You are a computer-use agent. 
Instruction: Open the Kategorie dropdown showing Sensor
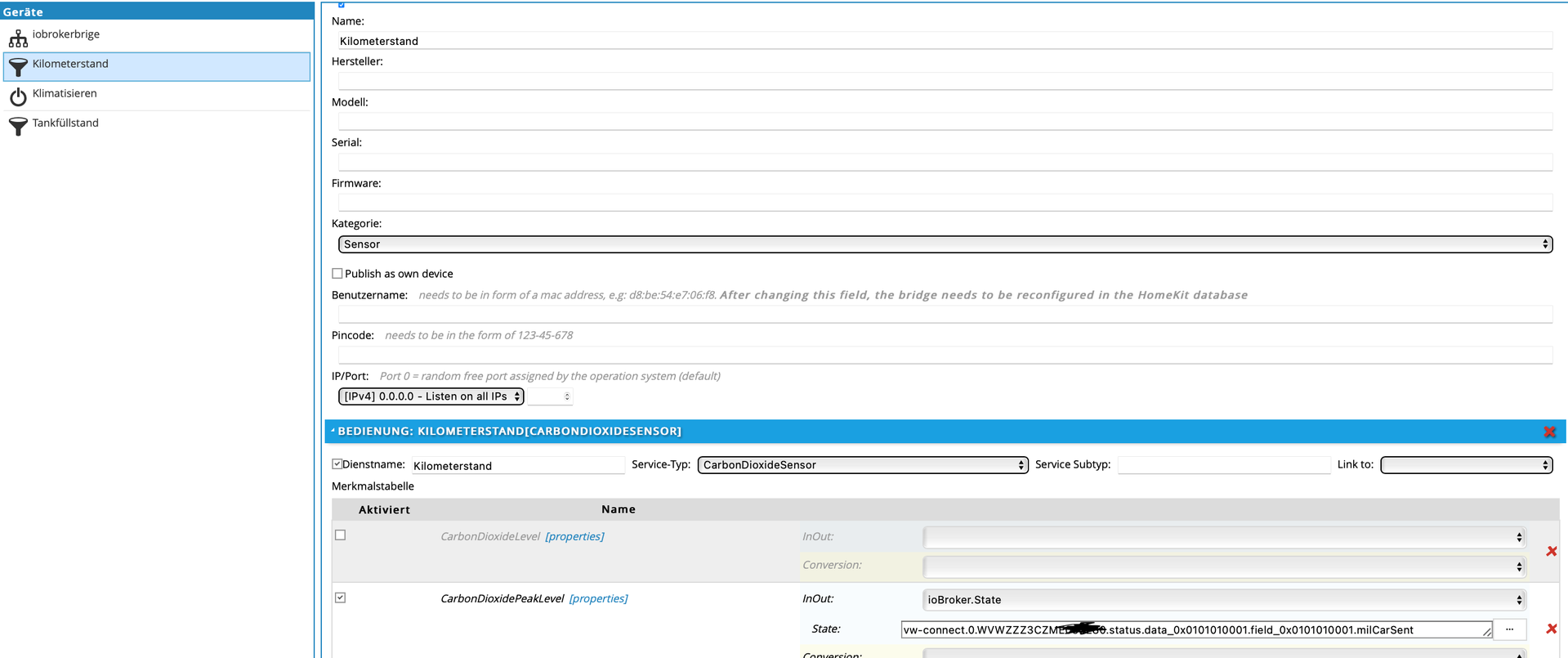click(x=945, y=244)
